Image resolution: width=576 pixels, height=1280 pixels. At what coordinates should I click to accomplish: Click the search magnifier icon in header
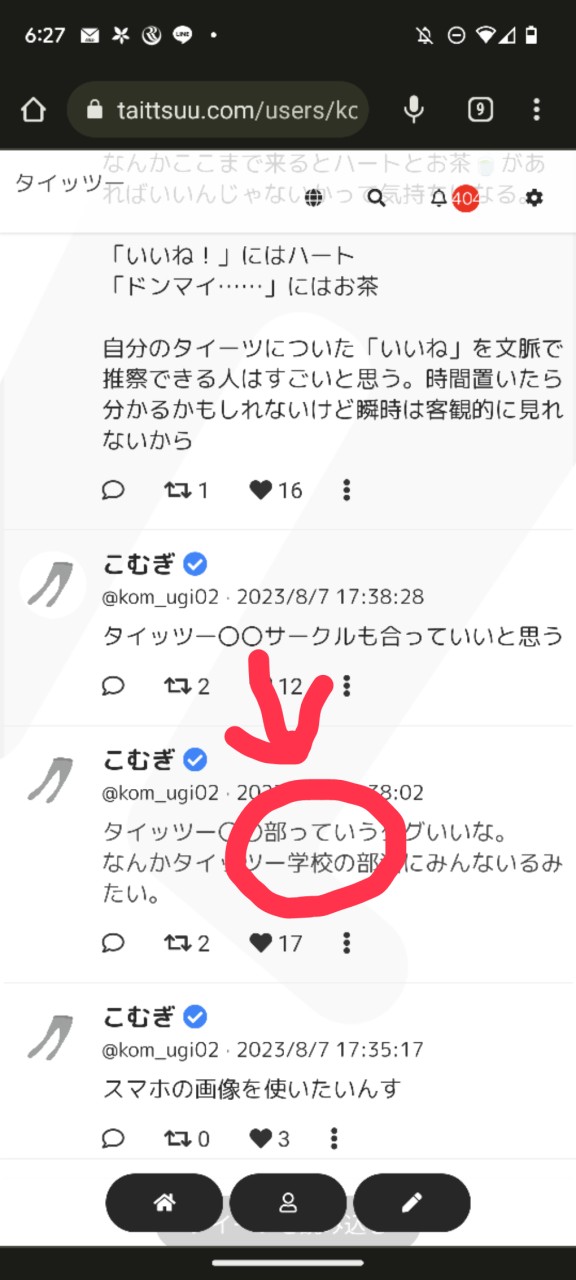pyautogui.click(x=376, y=198)
